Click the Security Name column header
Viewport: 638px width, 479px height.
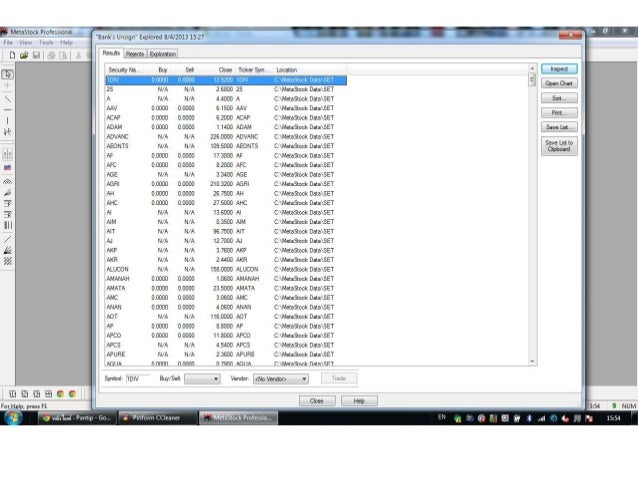[x=123, y=70]
